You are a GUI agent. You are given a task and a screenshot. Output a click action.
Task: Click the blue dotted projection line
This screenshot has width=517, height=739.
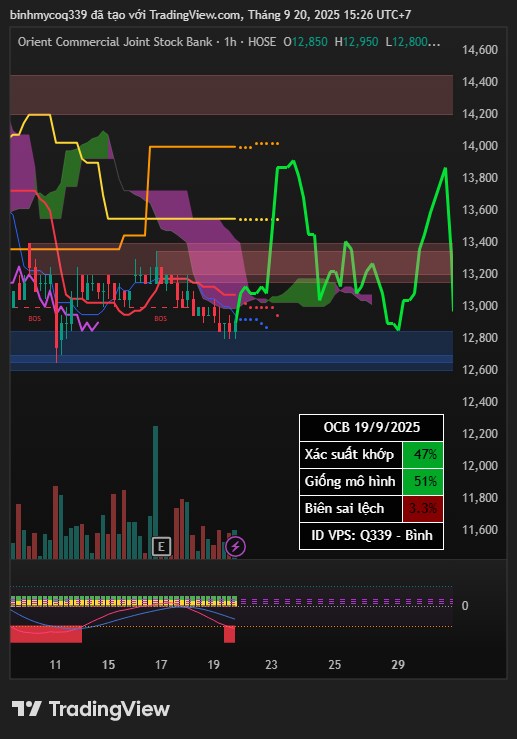coord(253,322)
